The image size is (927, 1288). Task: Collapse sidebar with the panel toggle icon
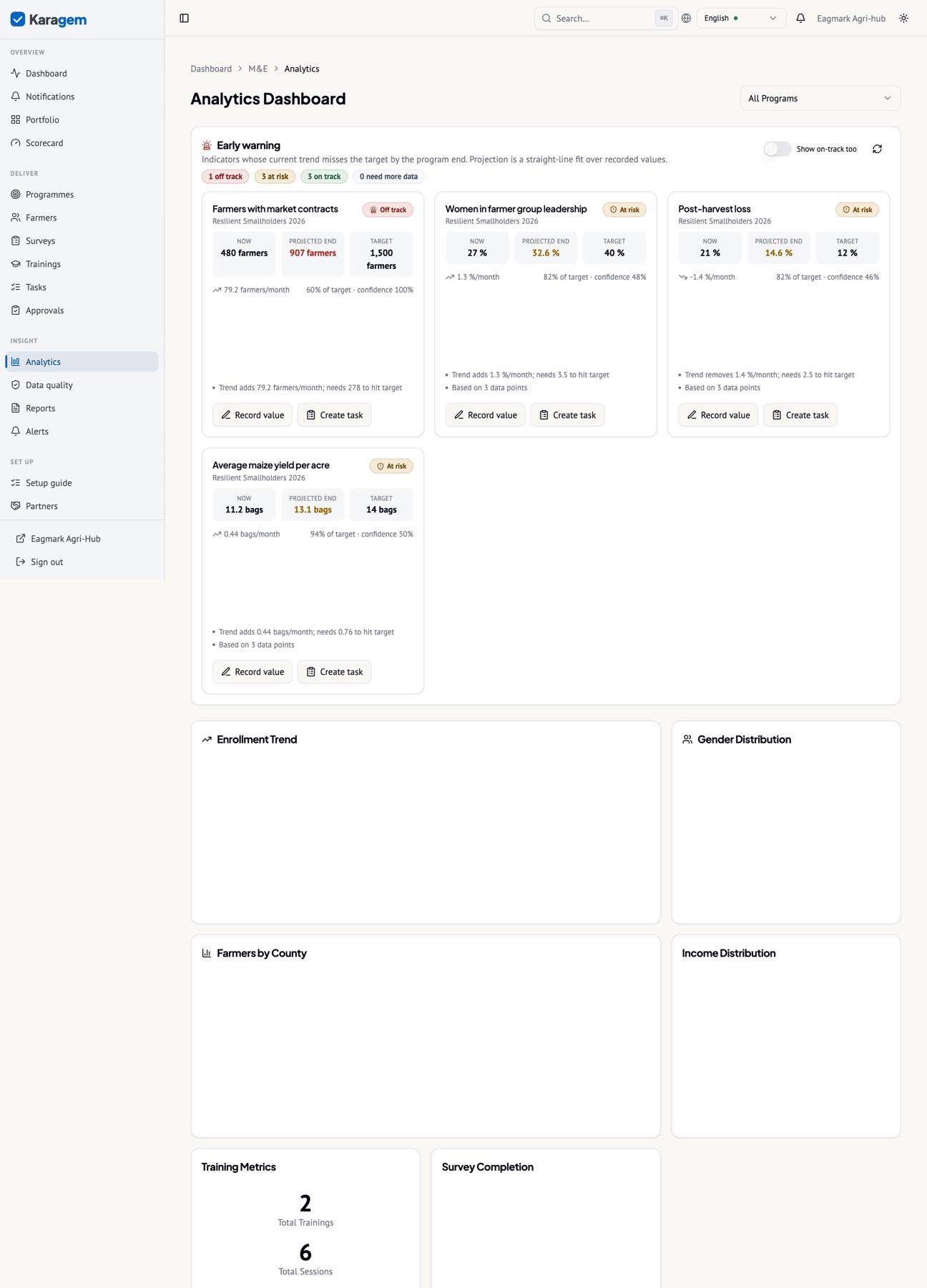(x=184, y=18)
